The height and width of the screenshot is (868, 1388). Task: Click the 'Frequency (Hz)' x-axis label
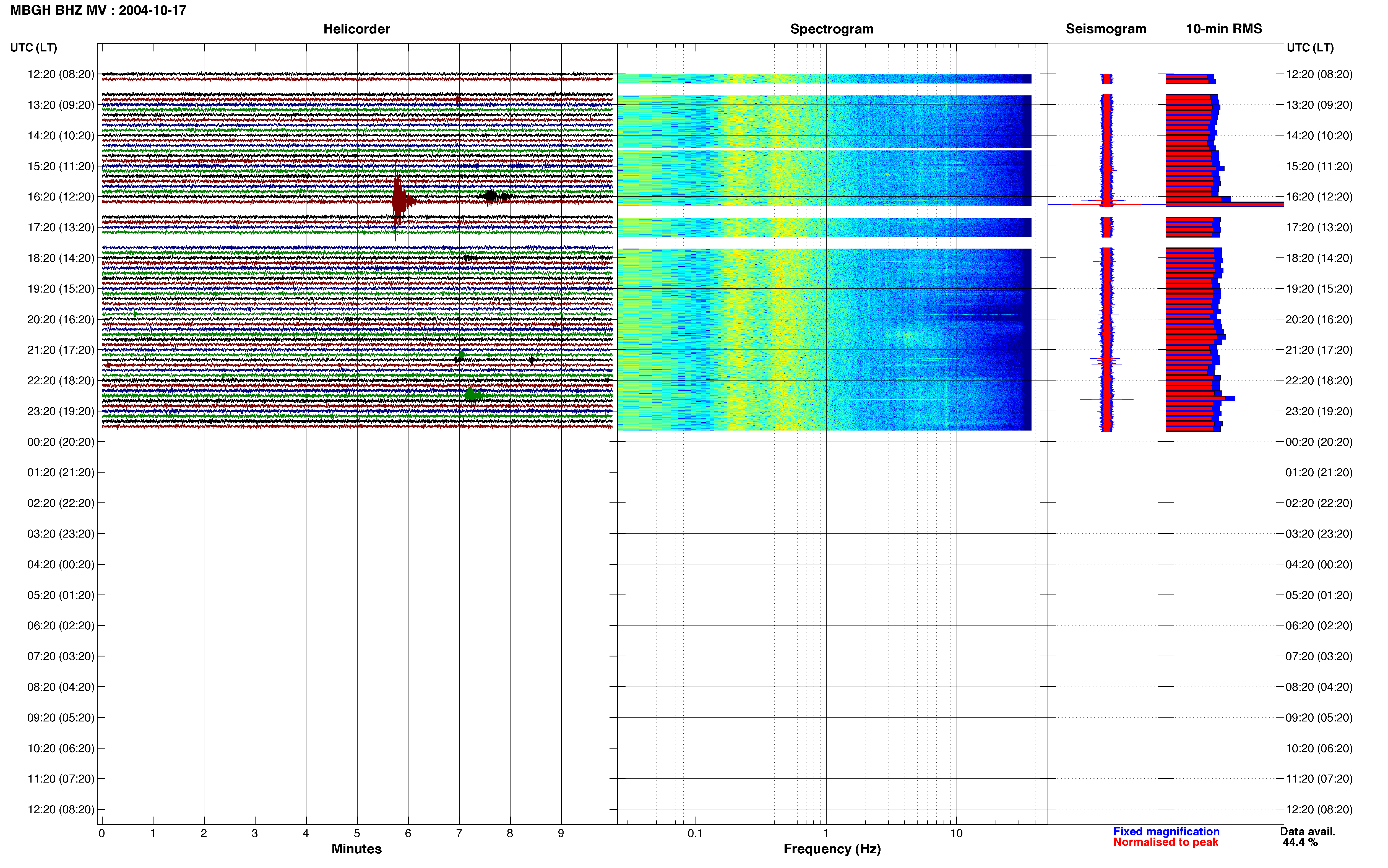point(832,849)
